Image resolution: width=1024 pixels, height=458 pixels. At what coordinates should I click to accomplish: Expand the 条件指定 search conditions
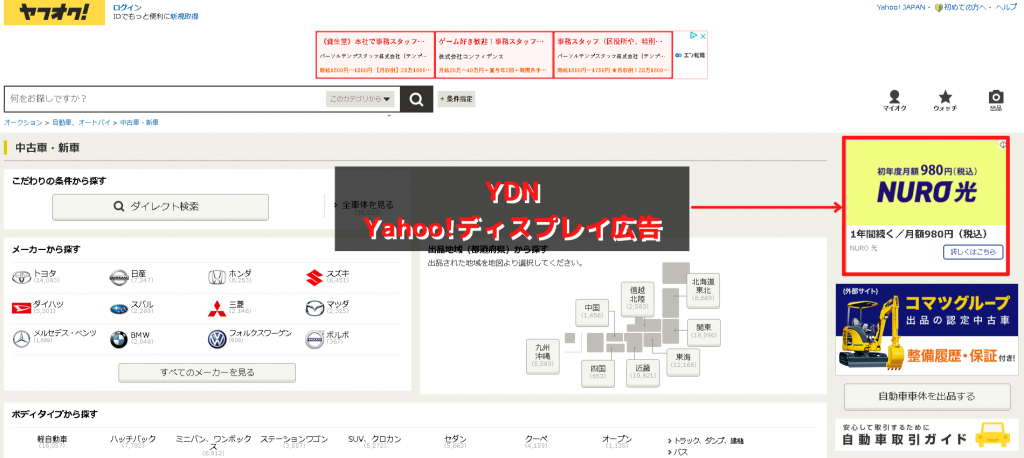[456, 99]
